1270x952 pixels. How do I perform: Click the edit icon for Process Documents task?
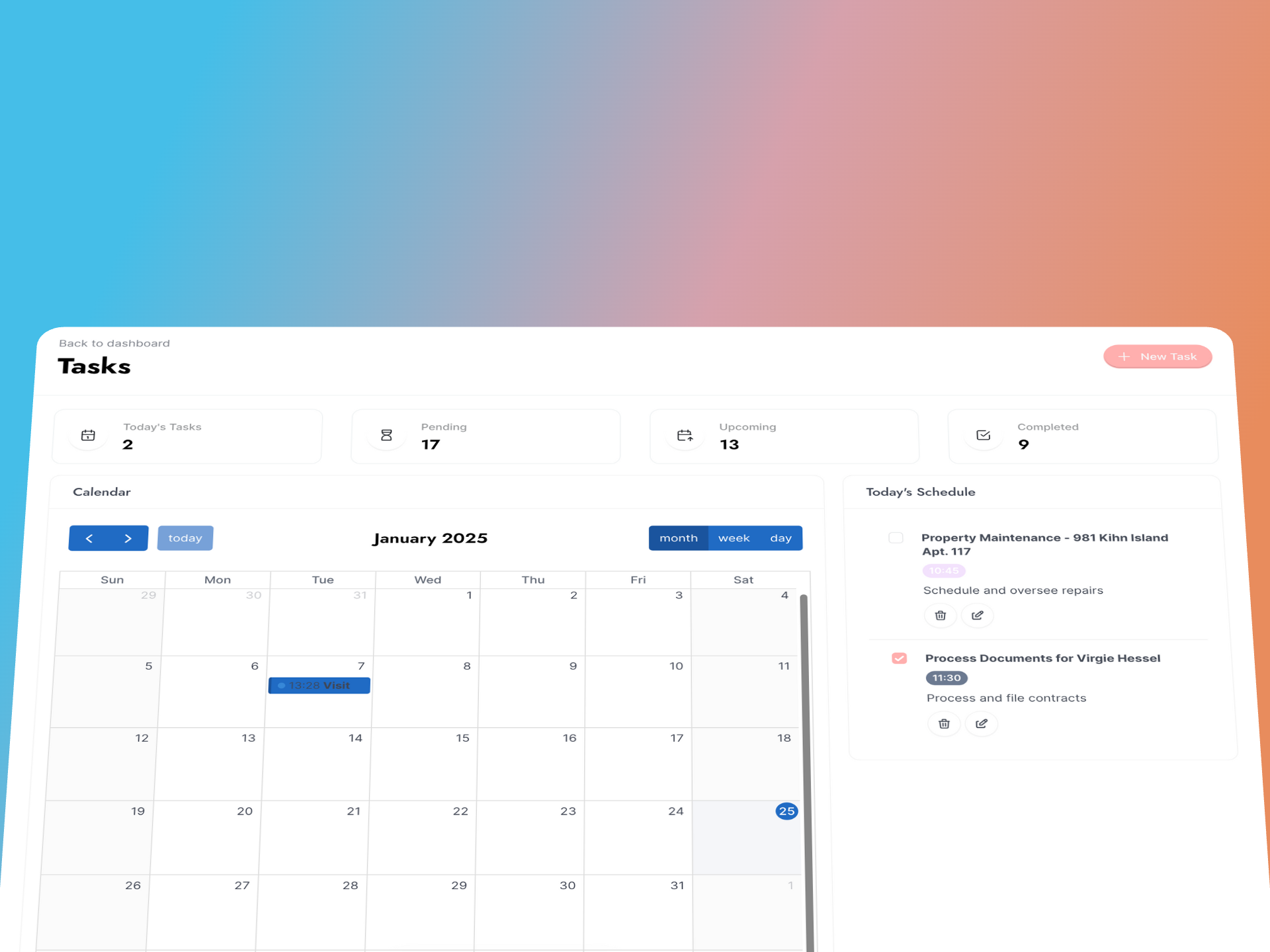click(x=980, y=723)
